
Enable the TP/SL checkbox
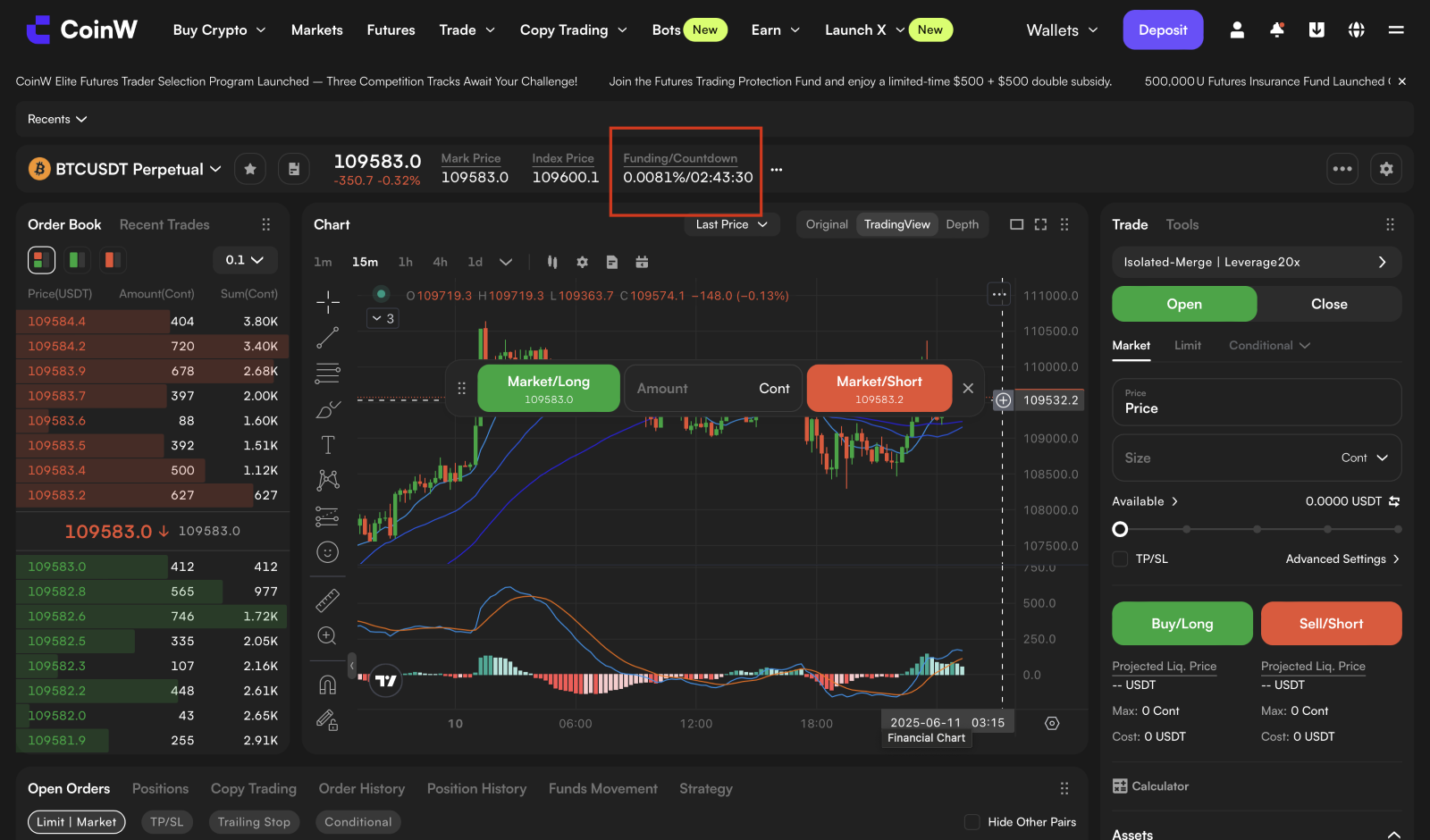coord(1120,559)
